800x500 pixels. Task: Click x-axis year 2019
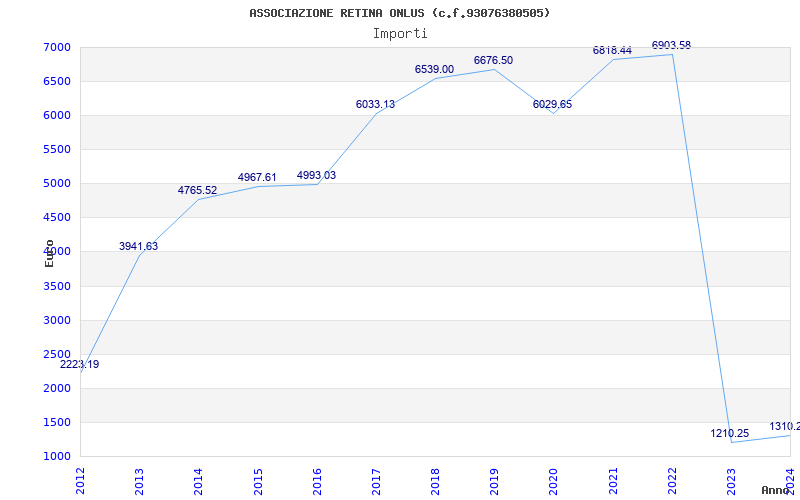tap(494, 481)
